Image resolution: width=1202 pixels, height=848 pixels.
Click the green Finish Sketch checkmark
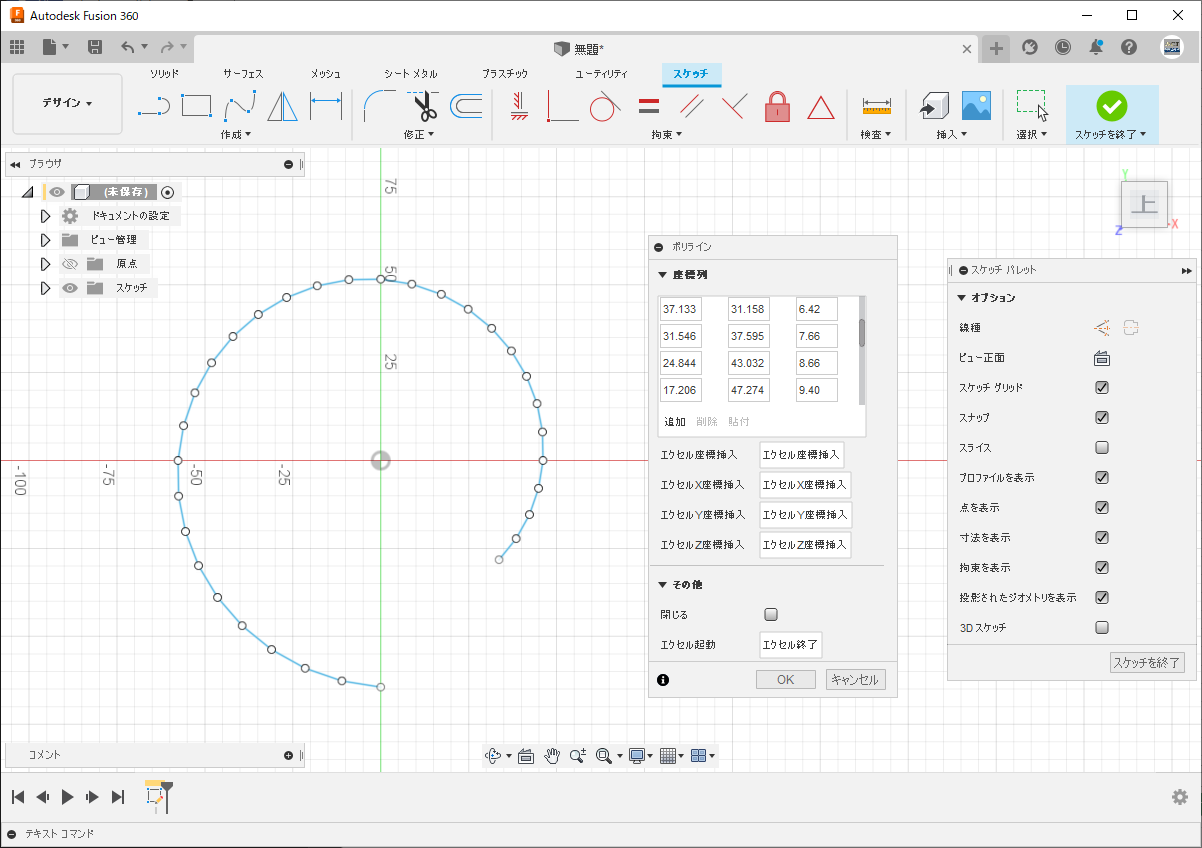point(1111,105)
